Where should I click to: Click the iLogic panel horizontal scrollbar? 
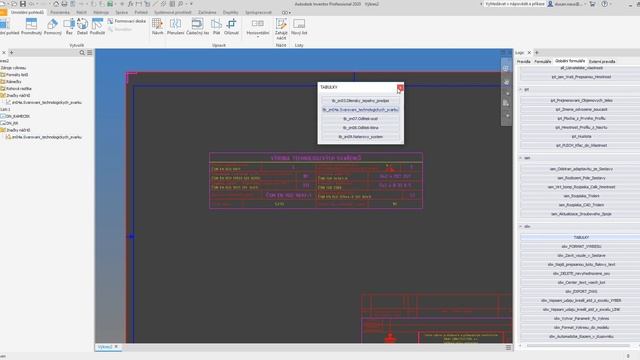(578, 346)
